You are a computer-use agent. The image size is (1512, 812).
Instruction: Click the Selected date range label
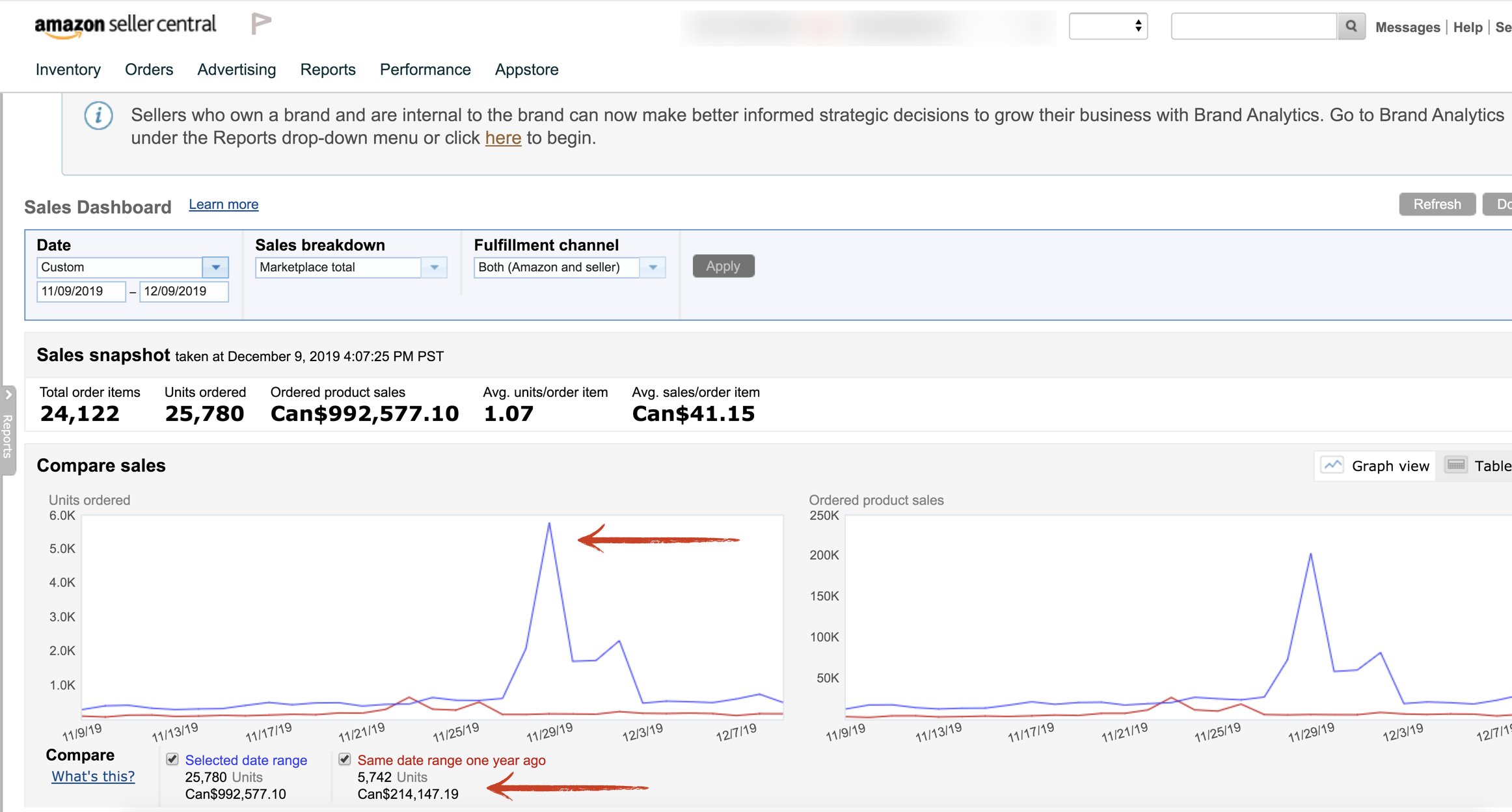point(246,760)
